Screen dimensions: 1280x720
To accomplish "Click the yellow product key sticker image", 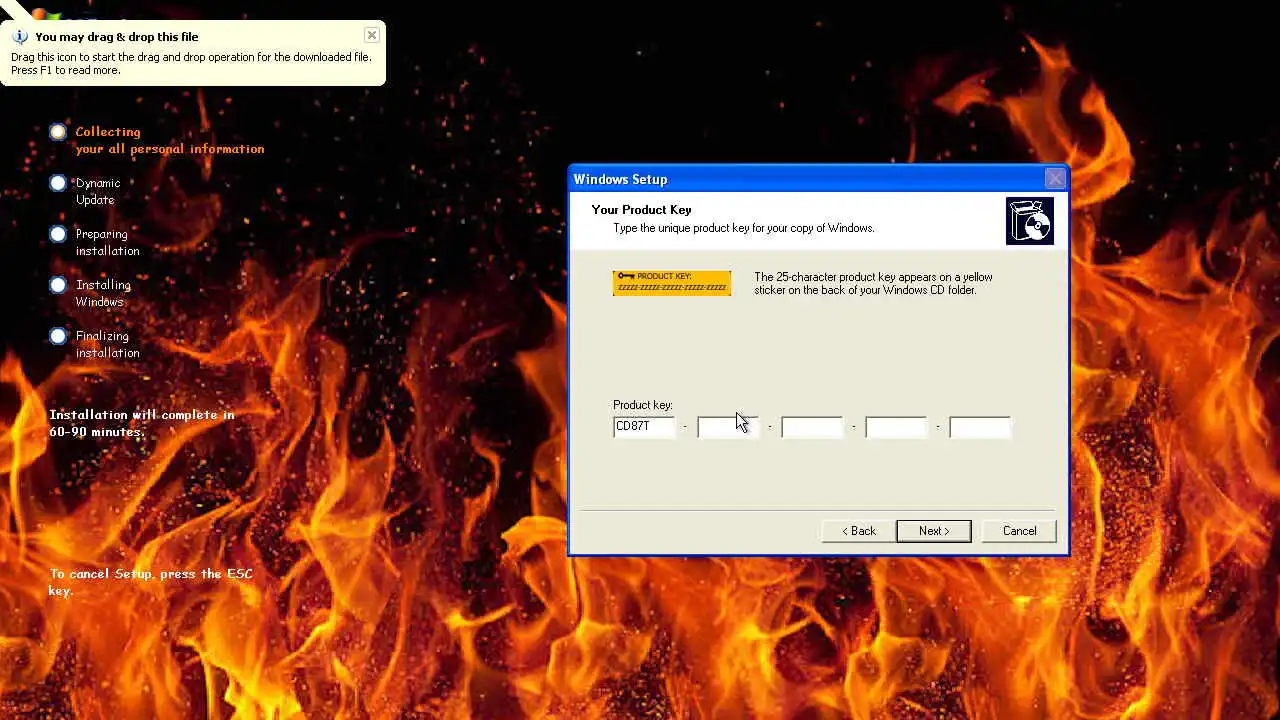I will pyautogui.click(x=672, y=283).
